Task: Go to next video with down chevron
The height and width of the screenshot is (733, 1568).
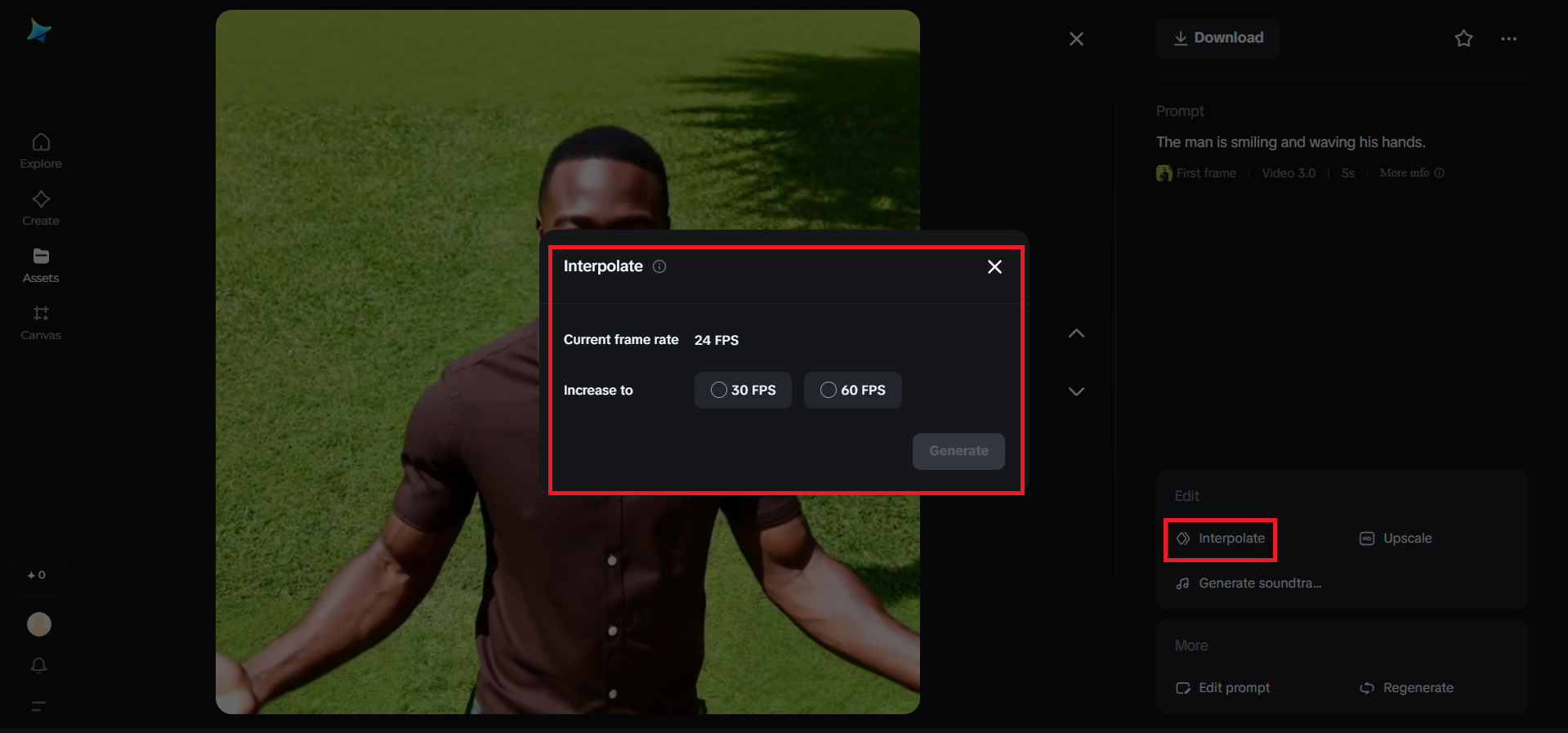Action: coord(1076,391)
